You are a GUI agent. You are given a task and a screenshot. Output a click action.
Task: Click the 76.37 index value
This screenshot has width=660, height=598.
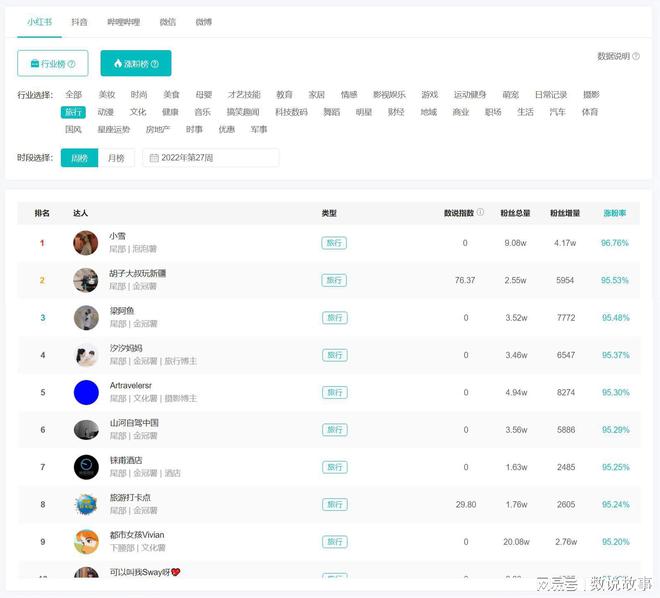click(x=465, y=280)
